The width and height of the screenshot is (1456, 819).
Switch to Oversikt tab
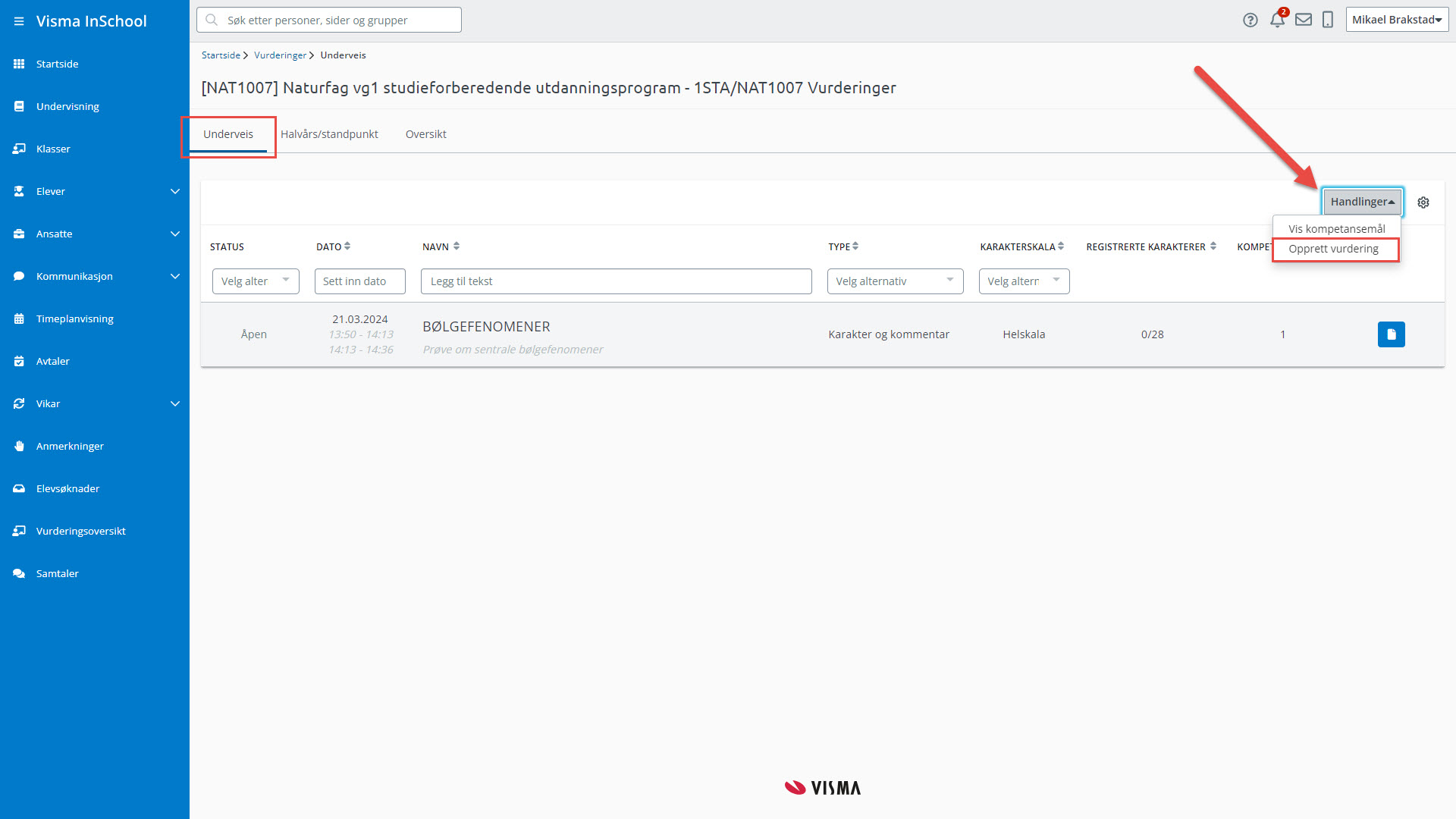426,134
